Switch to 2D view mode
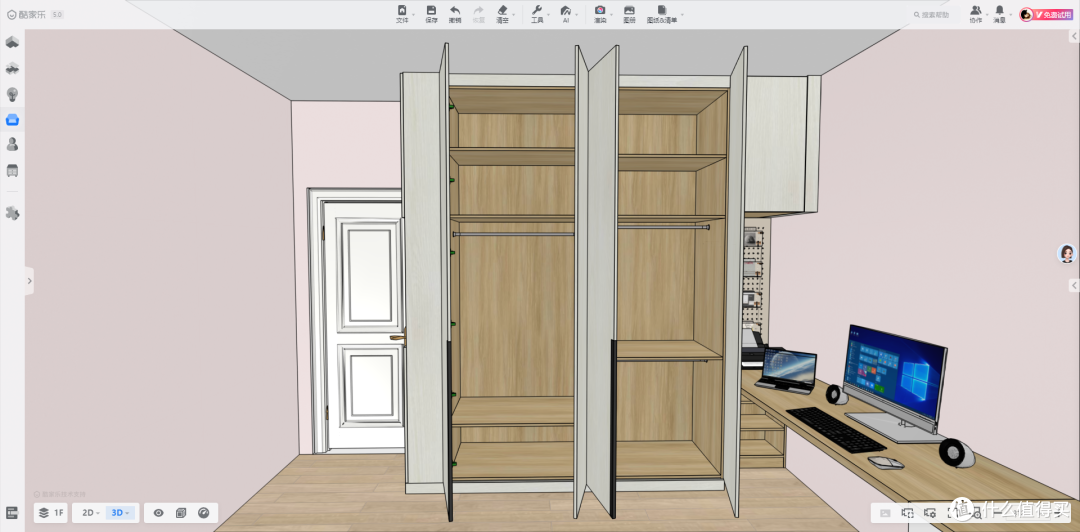 90,513
